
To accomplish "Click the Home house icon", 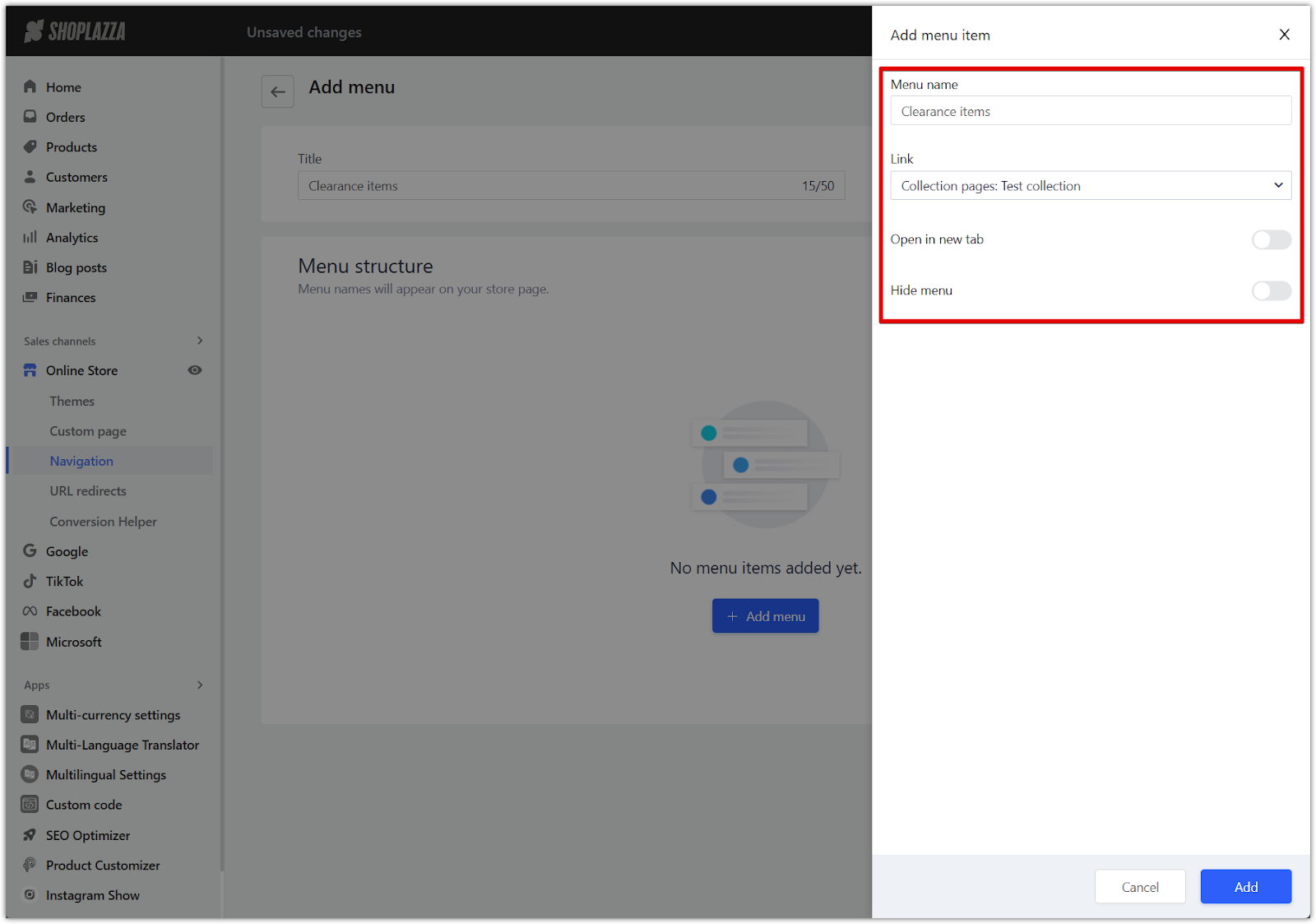I will pyautogui.click(x=30, y=86).
